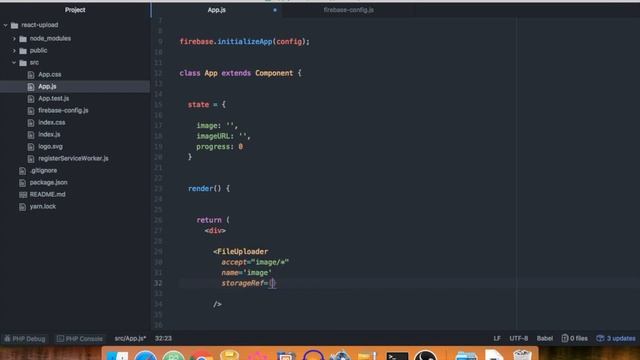The width and height of the screenshot is (640, 360).
Task: Click the 'class App extends Component {' line
Action: [x=240, y=73]
